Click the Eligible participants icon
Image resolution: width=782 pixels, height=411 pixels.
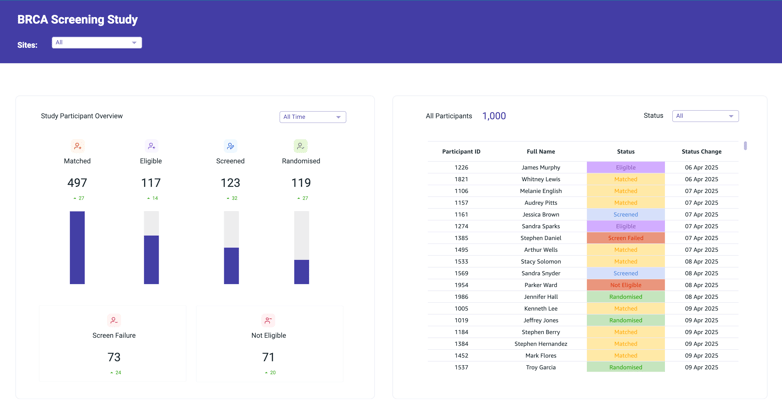point(151,146)
